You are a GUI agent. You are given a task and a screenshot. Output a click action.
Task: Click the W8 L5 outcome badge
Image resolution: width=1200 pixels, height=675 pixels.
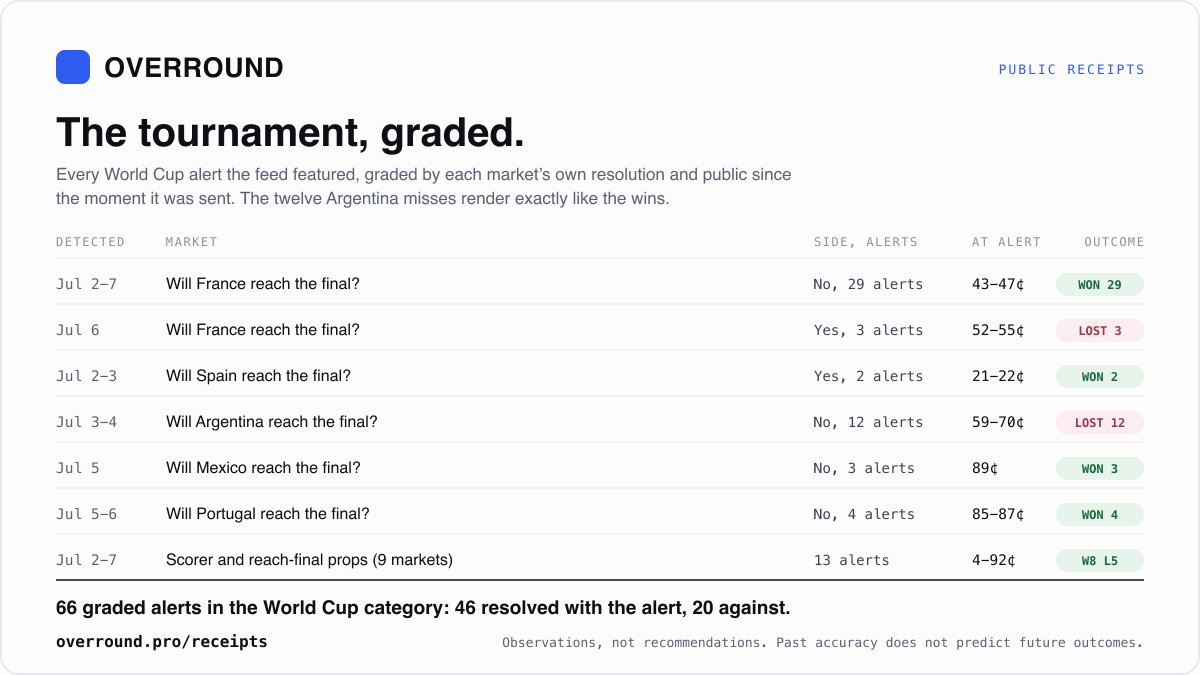(1099, 561)
